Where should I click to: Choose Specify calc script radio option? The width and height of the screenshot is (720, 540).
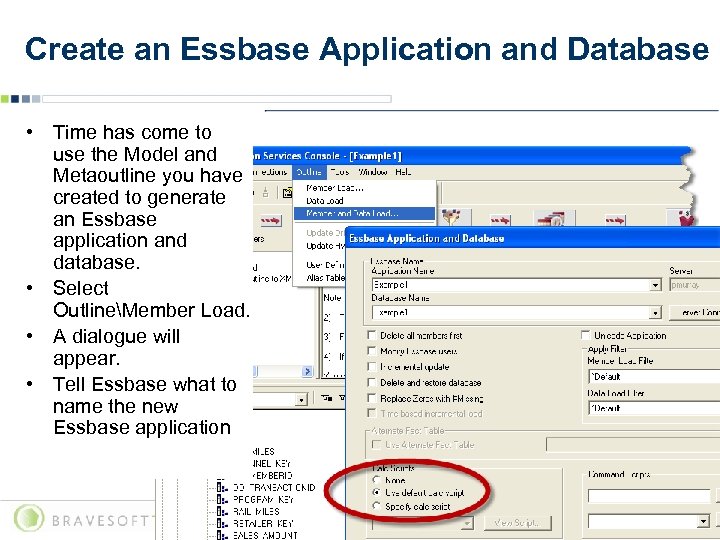pos(377,506)
